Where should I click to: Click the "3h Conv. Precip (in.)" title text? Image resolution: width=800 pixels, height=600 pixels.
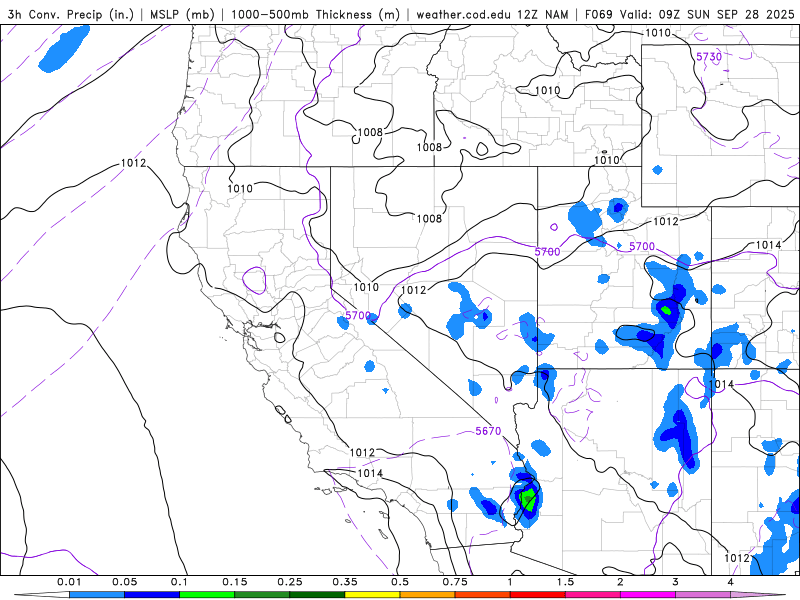[70, 14]
